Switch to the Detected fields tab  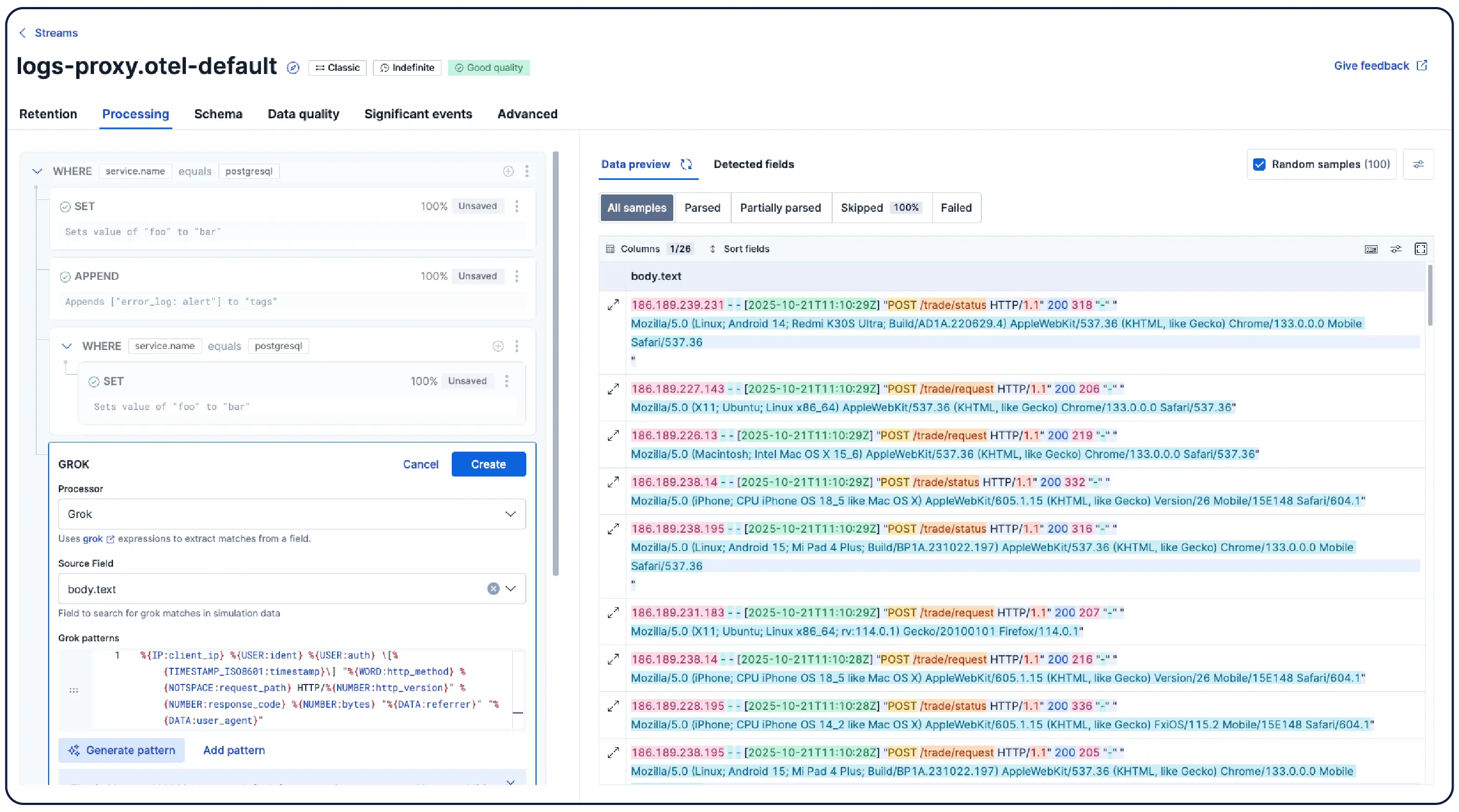coord(754,164)
